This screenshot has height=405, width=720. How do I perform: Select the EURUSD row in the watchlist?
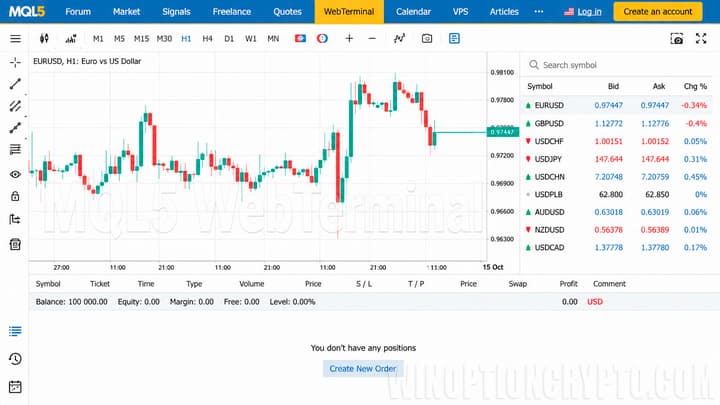pyautogui.click(x=617, y=105)
